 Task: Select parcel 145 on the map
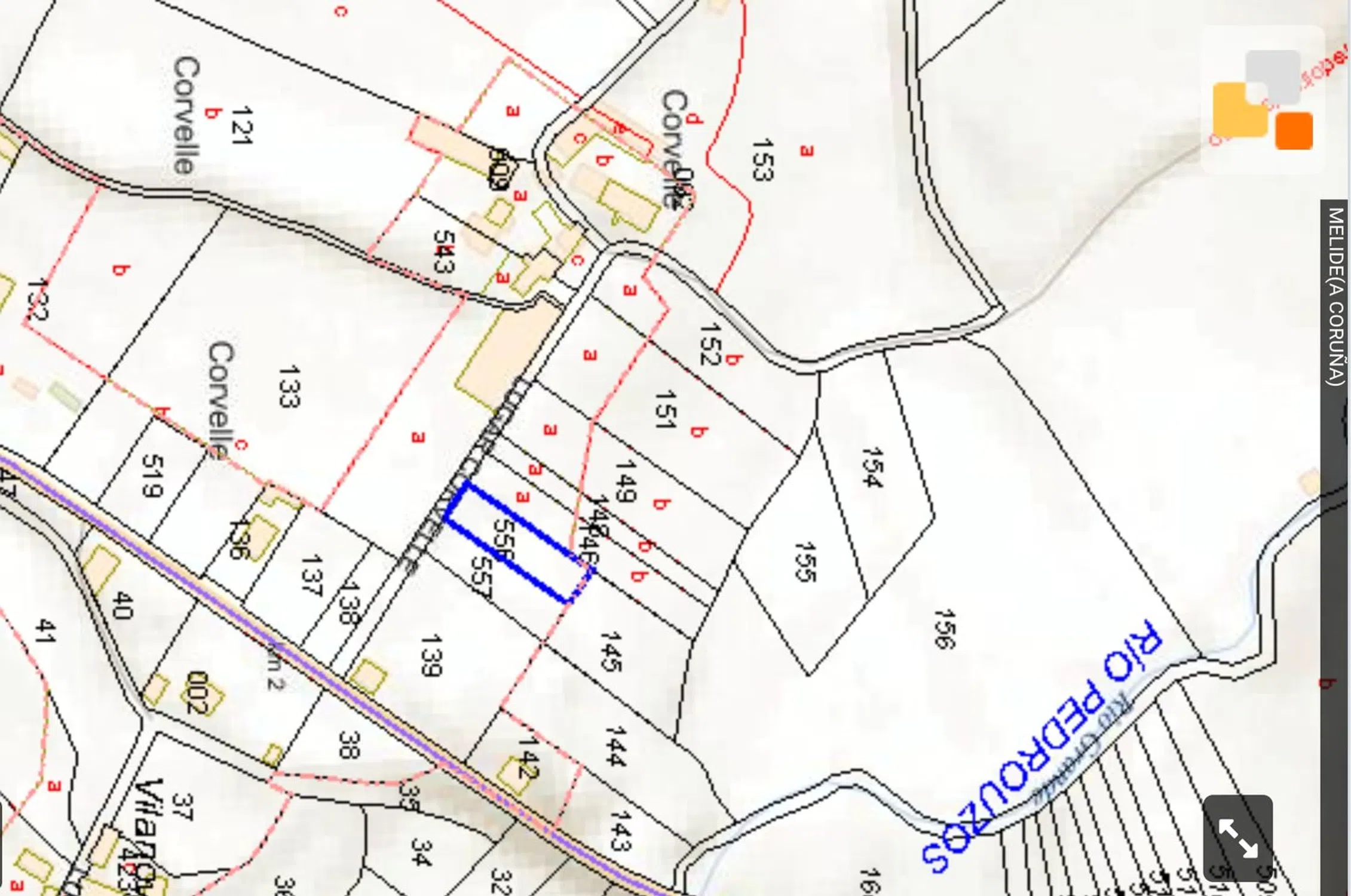click(x=612, y=651)
